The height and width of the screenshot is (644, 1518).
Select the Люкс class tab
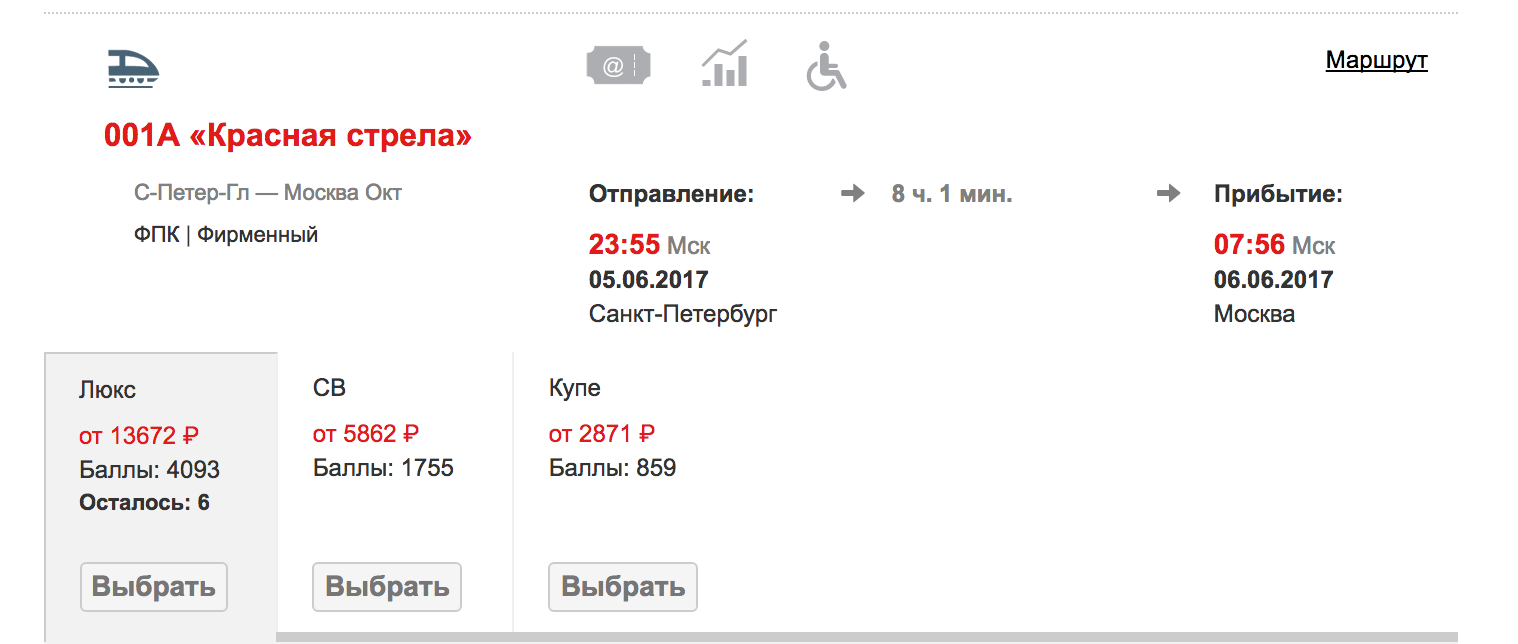161,497
